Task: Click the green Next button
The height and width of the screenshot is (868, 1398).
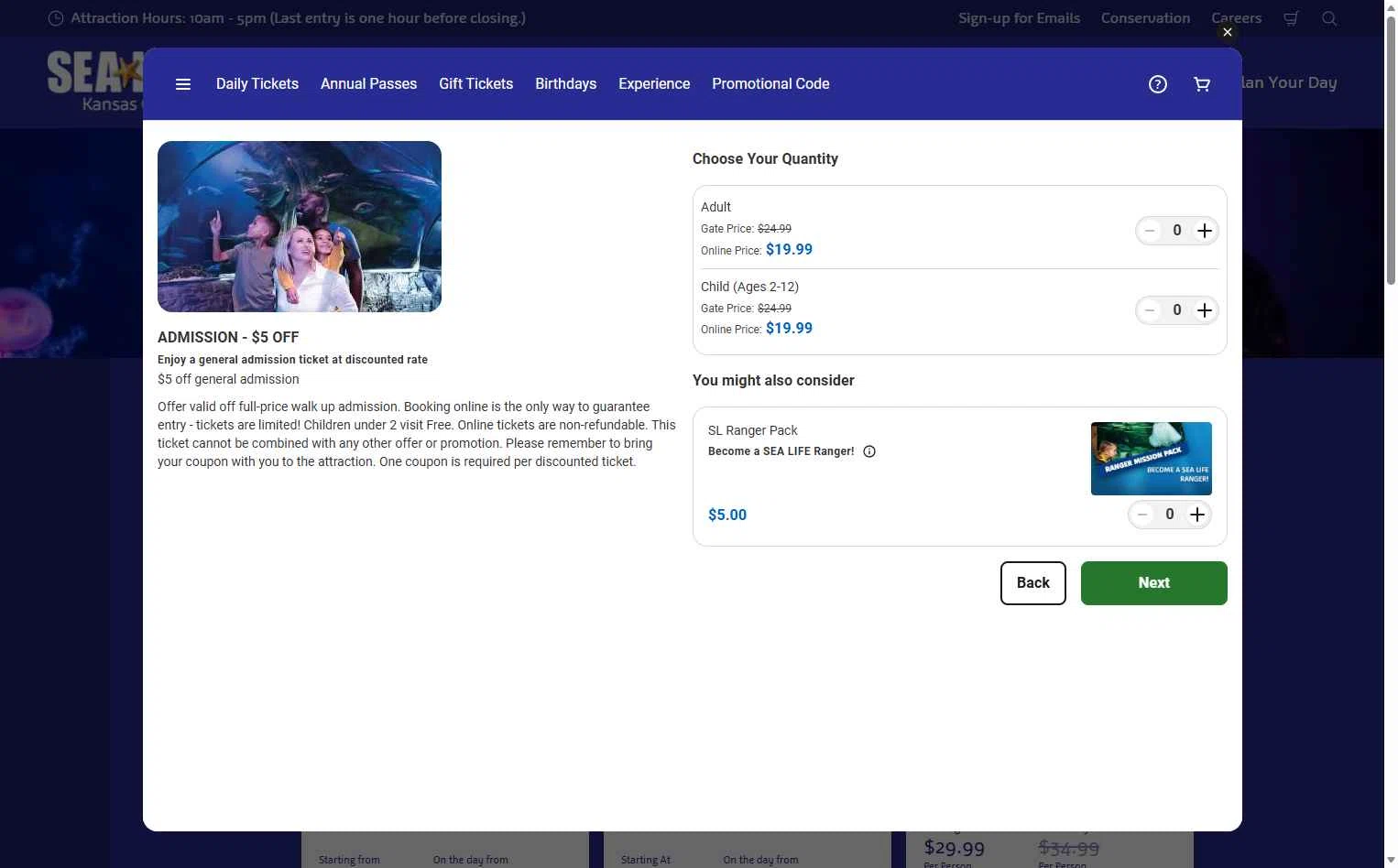Action: coord(1154,583)
